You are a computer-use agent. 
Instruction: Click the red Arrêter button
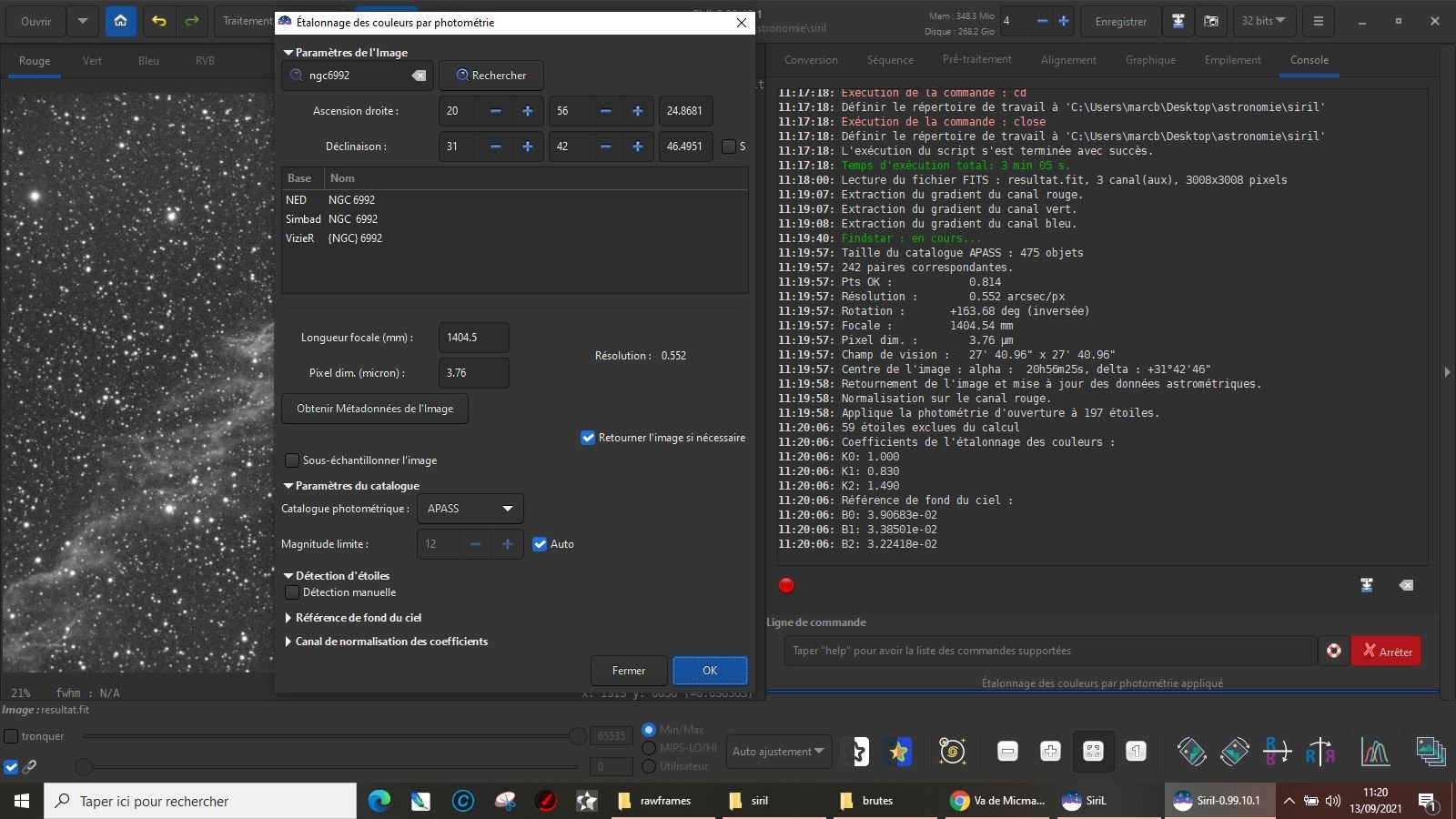click(1386, 651)
